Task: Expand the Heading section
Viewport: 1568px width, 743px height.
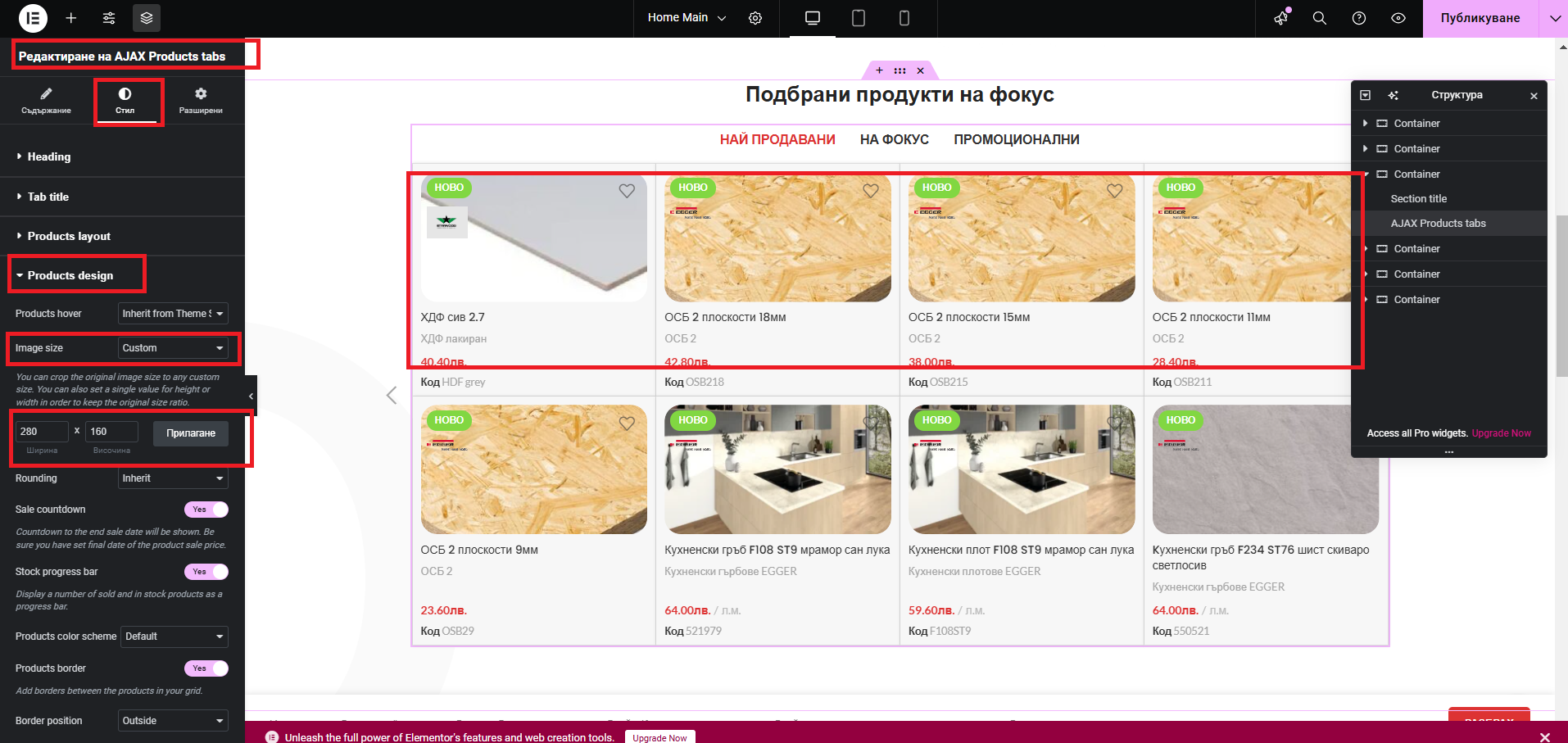Action: point(122,156)
